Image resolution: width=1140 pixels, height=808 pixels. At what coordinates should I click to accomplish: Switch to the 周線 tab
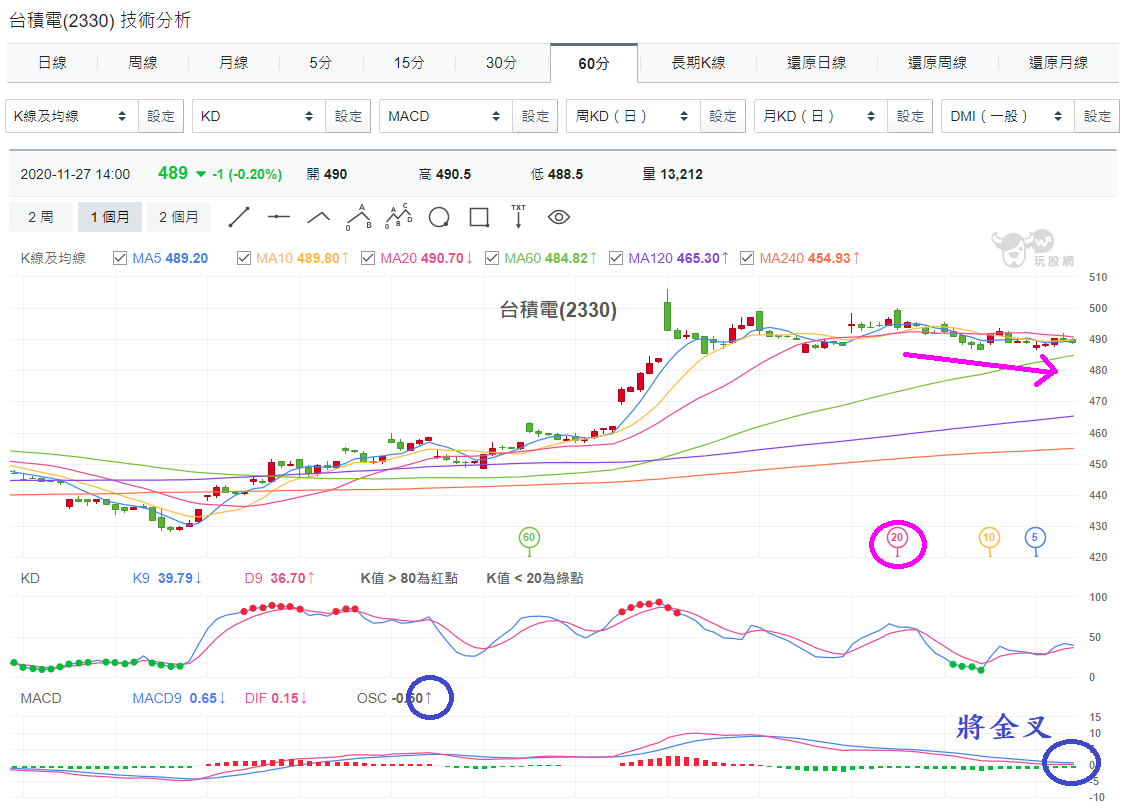point(142,63)
